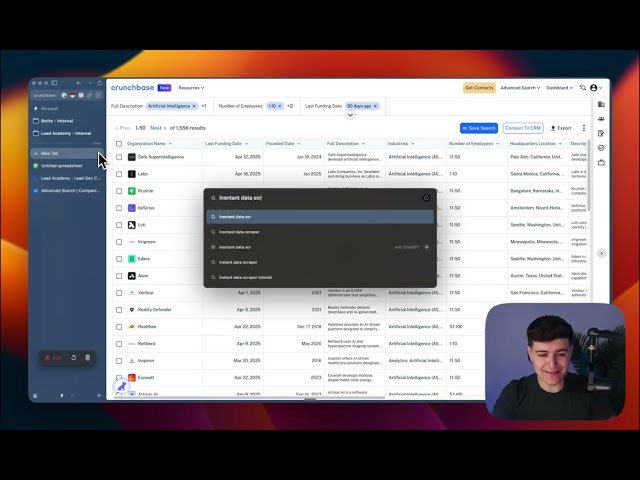
Task: Go to Next results page
Action: [158, 128]
